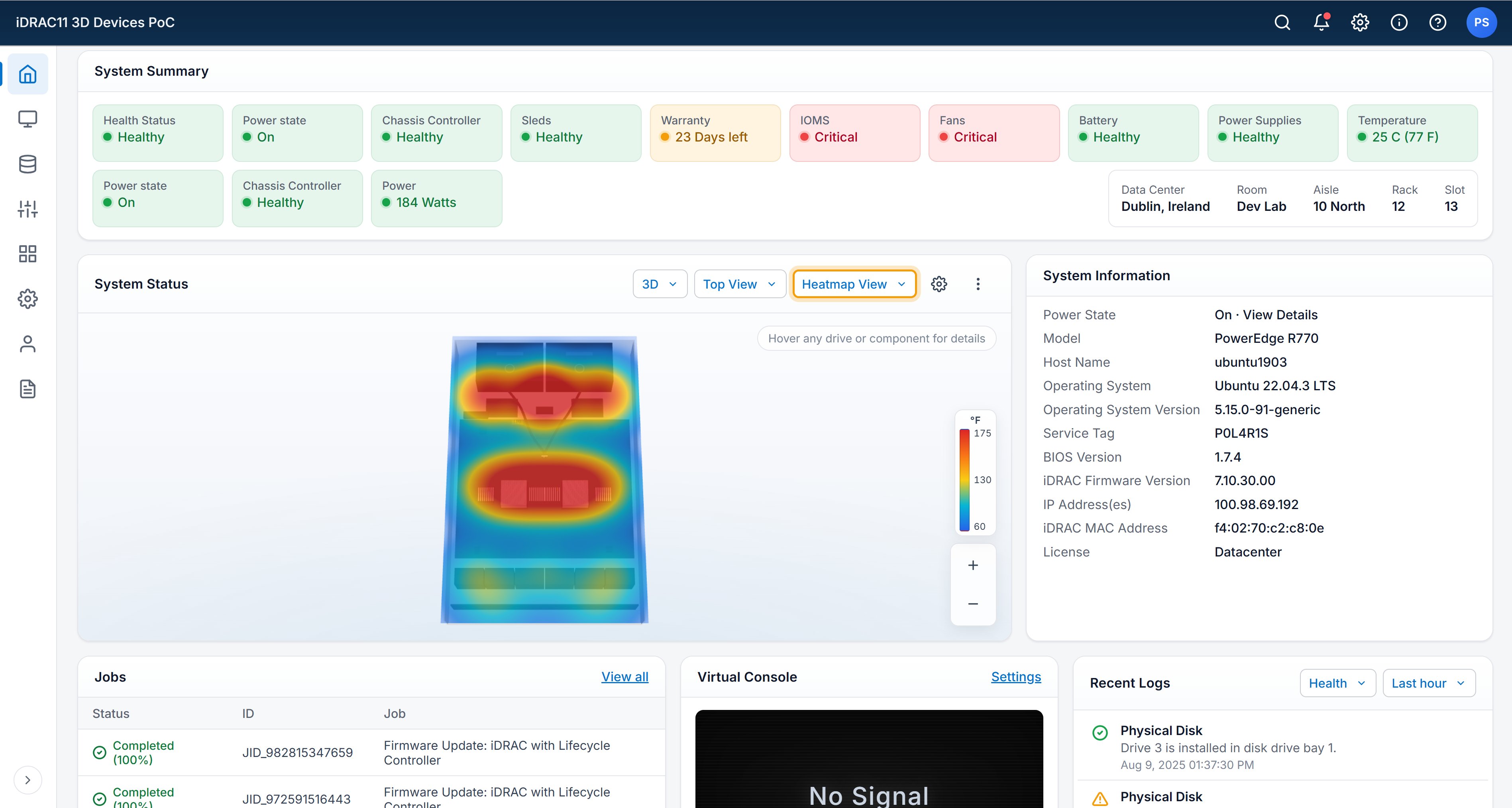Open the sliders configuration icon in sidebar
The image size is (1512, 808).
coord(27,209)
